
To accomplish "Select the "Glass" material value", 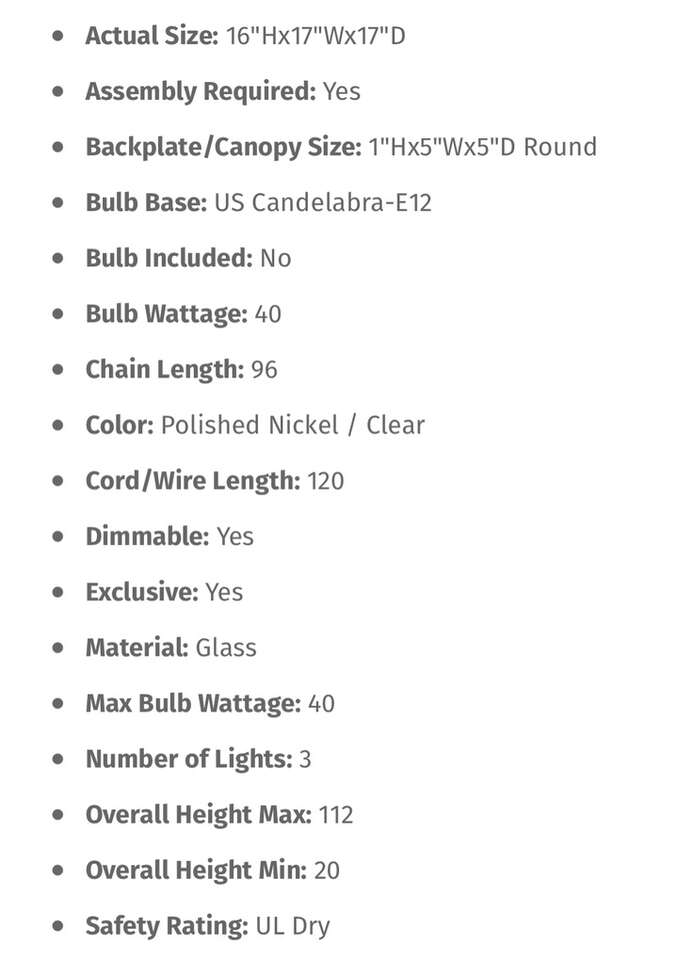I will [x=226, y=648].
